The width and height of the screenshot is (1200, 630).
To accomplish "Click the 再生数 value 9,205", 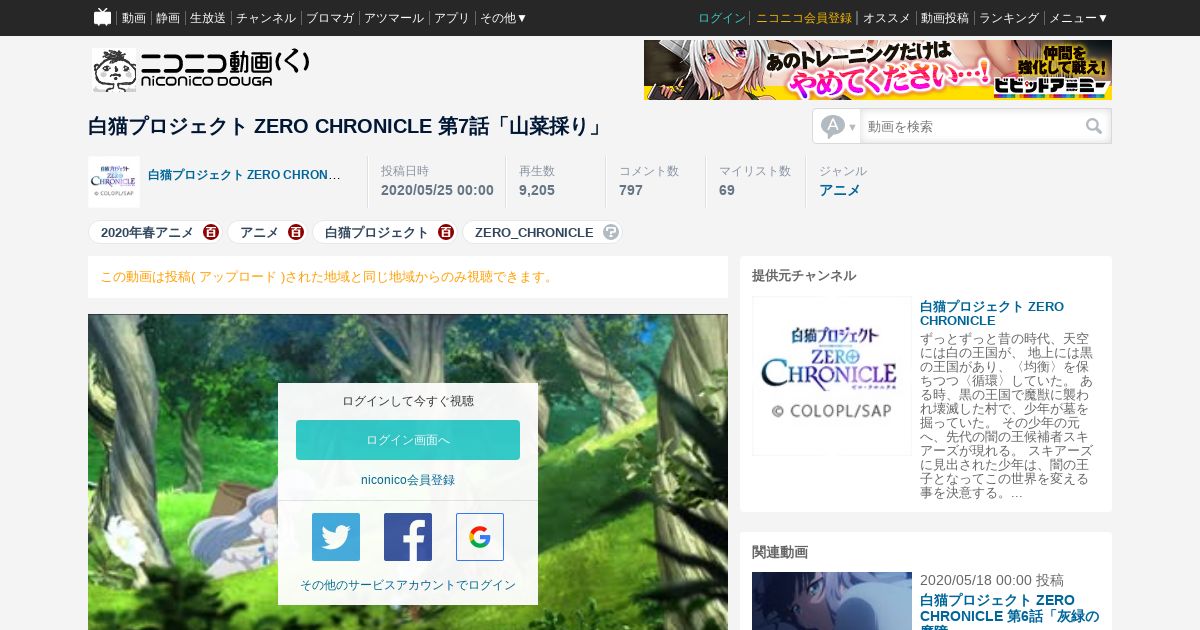I will click(x=537, y=190).
